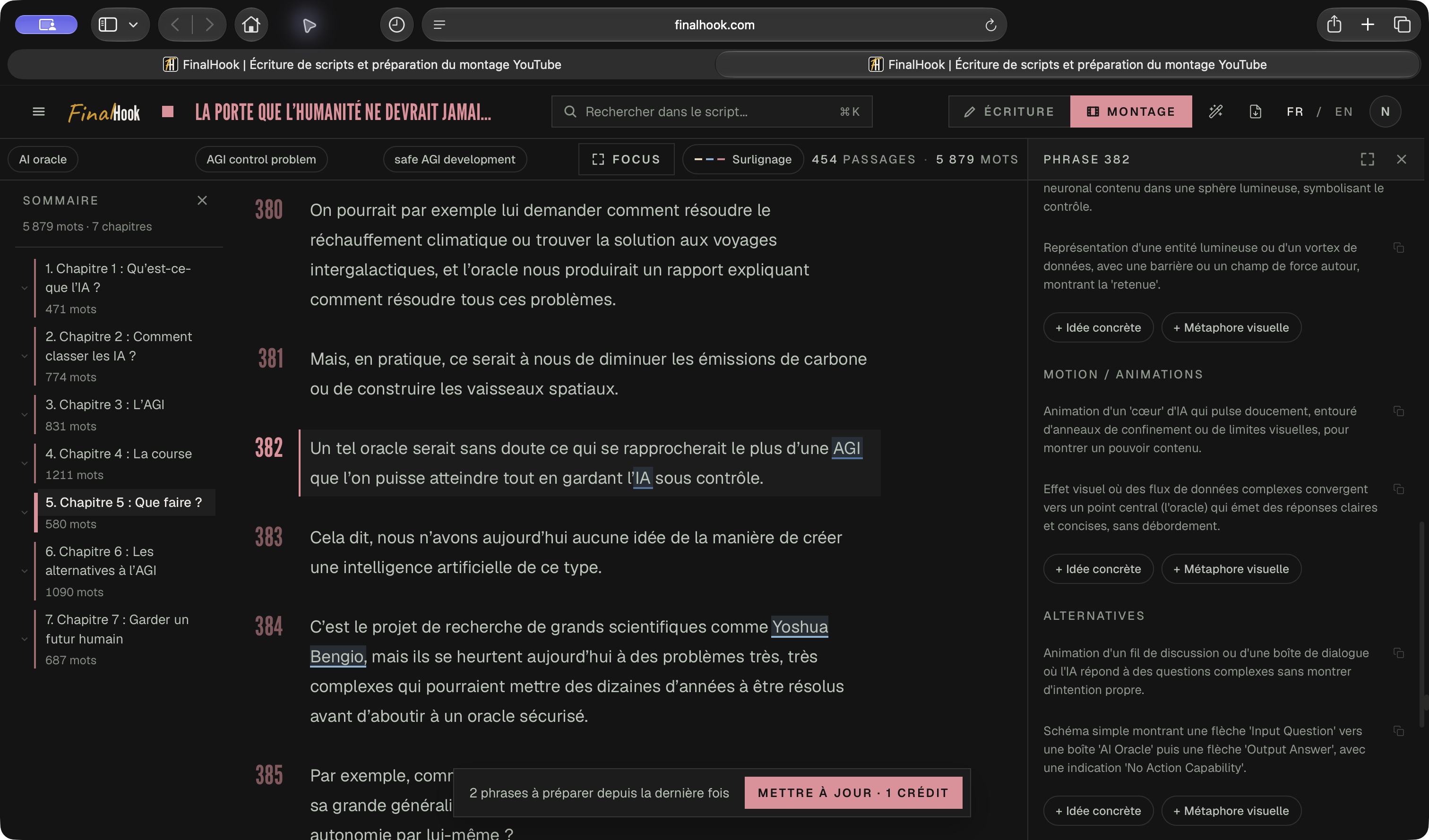Expand Chapitre 2 chevron in Sommaire
The height and width of the screenshot is (840, 1429).
pos(25,356)
